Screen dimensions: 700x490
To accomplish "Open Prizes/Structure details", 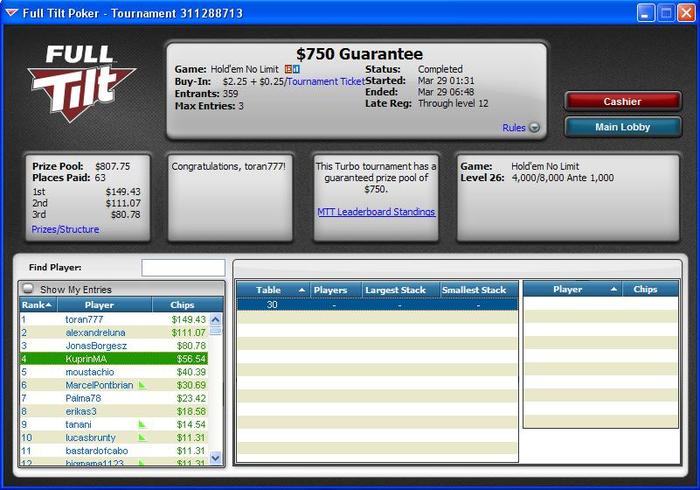I will 65,229.
